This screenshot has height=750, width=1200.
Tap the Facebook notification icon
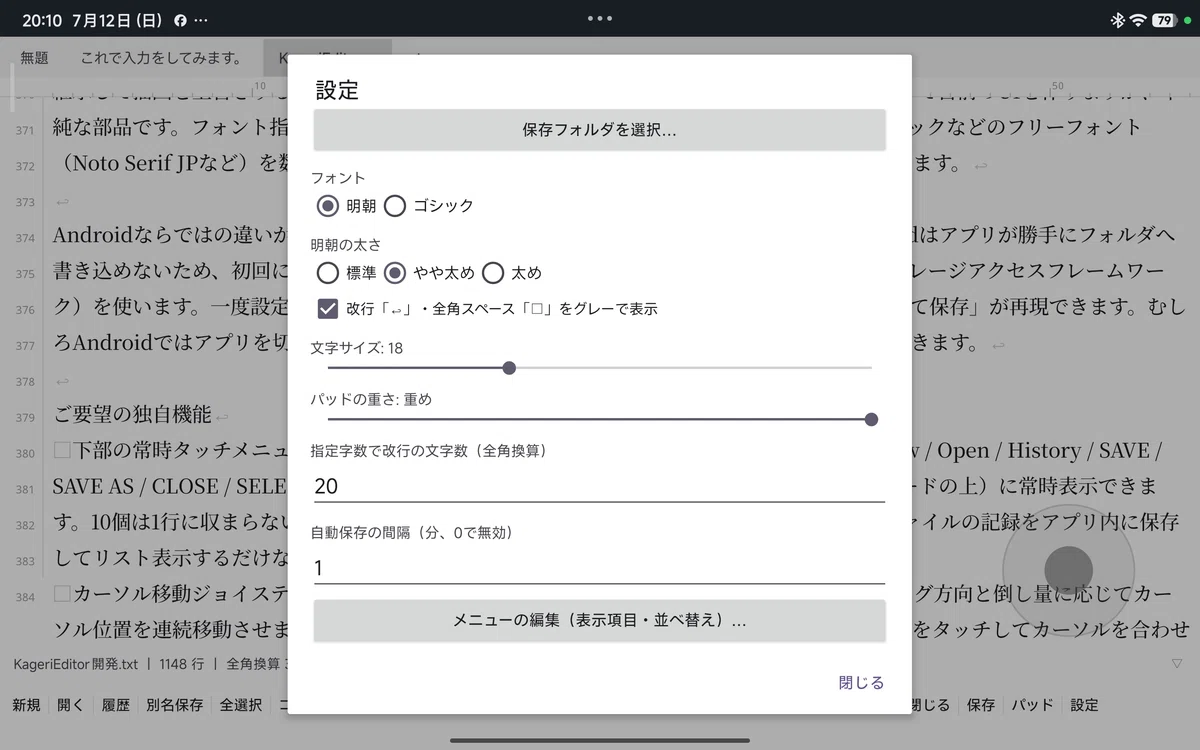[180, 20]
